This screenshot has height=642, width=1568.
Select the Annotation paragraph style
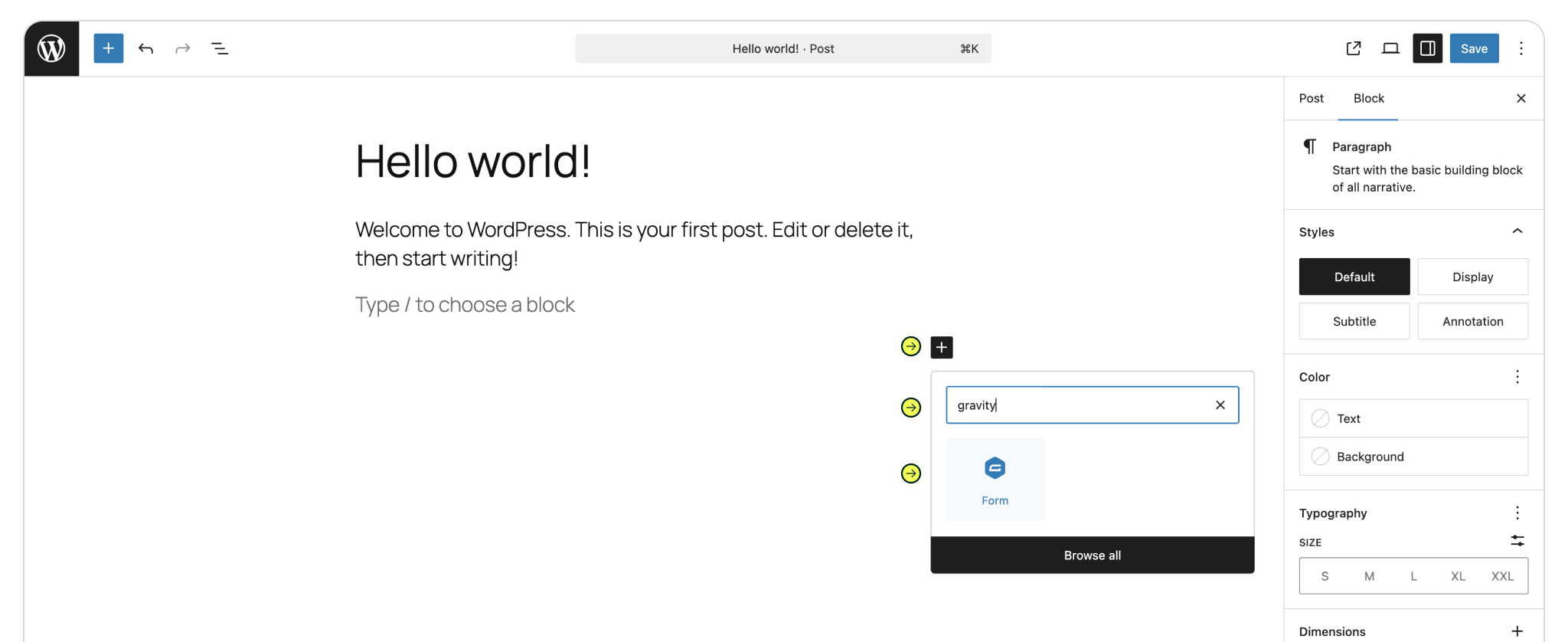pos(1472,321)
